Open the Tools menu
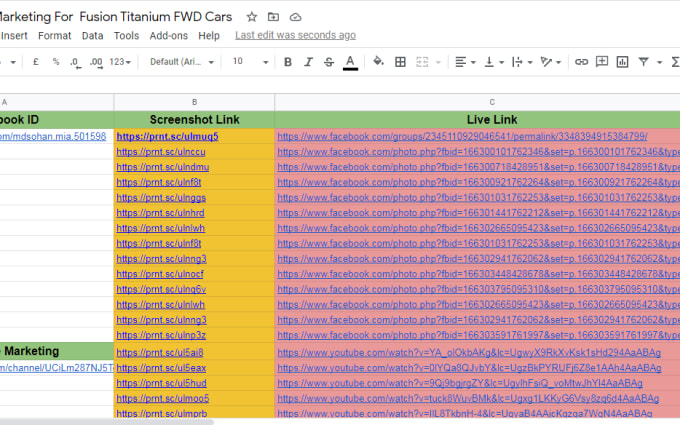The image size is (680, 425). coord(126,36)
